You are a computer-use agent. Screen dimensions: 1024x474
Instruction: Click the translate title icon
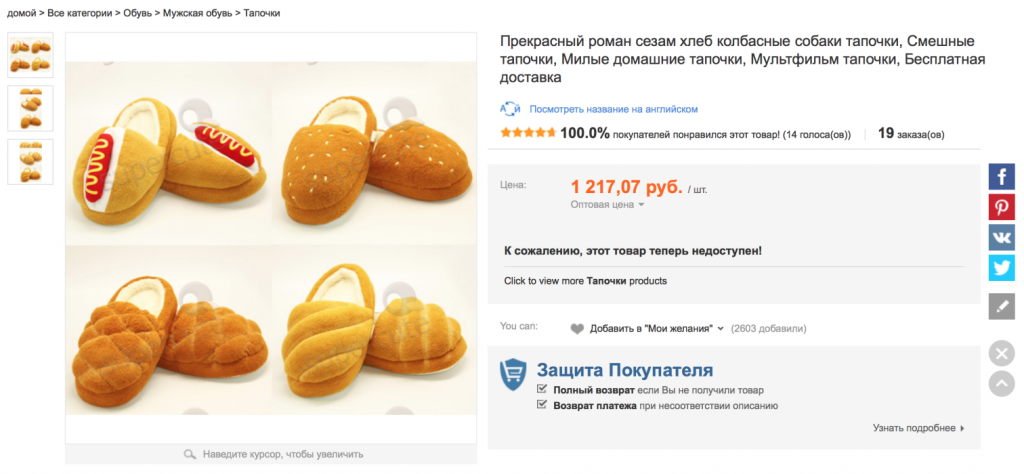[x=510, y=109]
